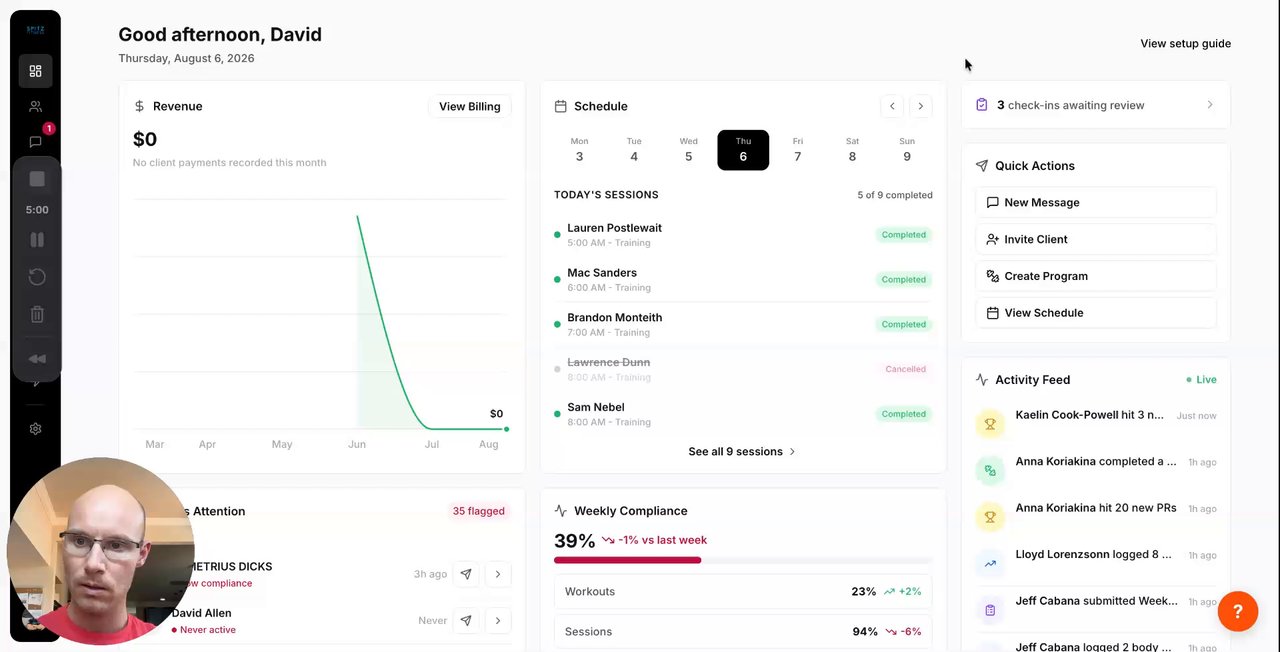Click the app logo atop sidebar
This screenshot has height=652, width=1280.
[x=35, y=30]
